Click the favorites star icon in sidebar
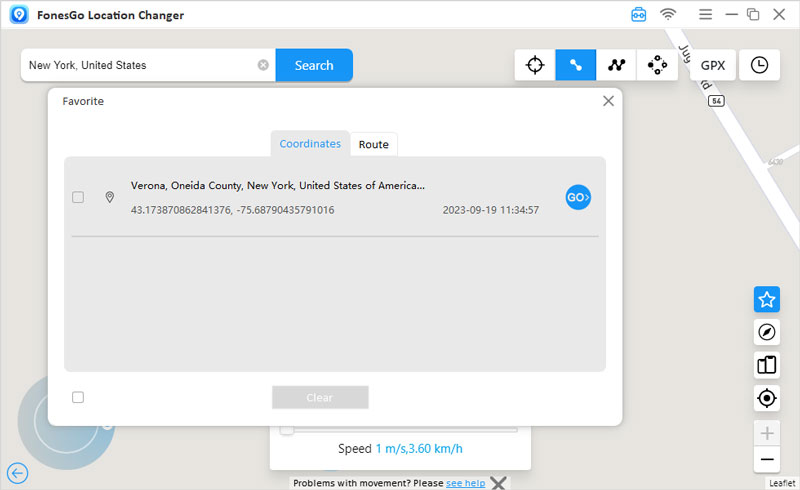This screenshot has height=490, width=800. tap(767, 299)
